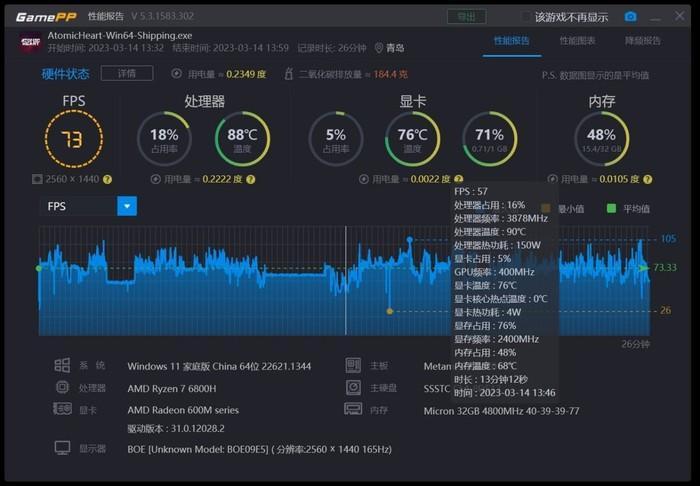Open the FPS chart metric dropdown arrow
Screen dimensions: 700x486
(127, 206)
